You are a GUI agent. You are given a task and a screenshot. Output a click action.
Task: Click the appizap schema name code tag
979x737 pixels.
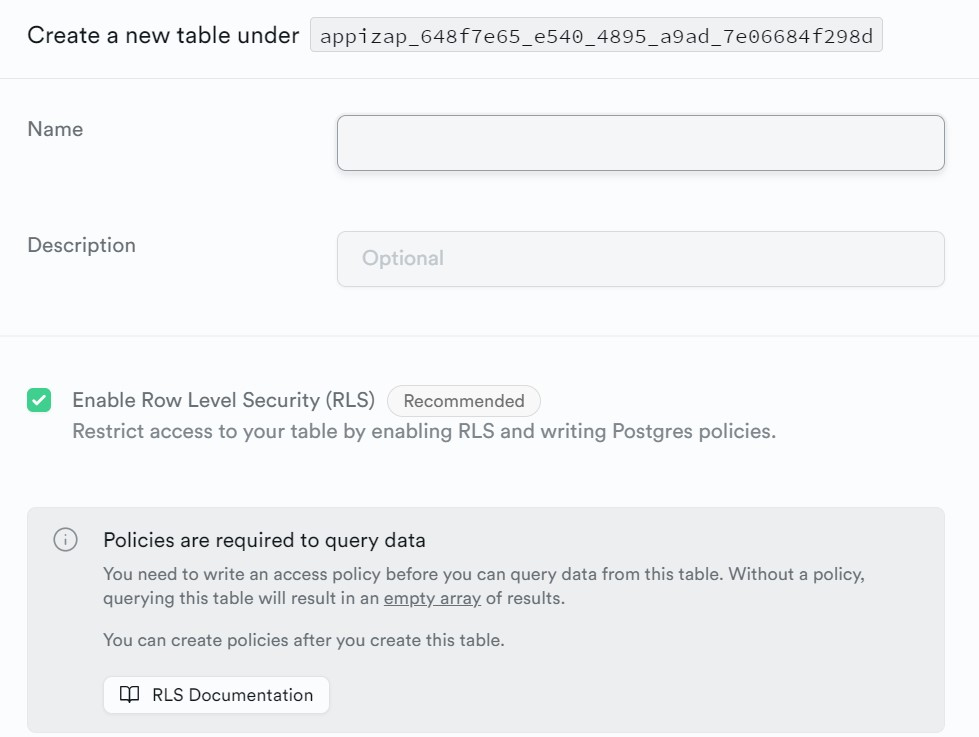(x=596, y=35)
